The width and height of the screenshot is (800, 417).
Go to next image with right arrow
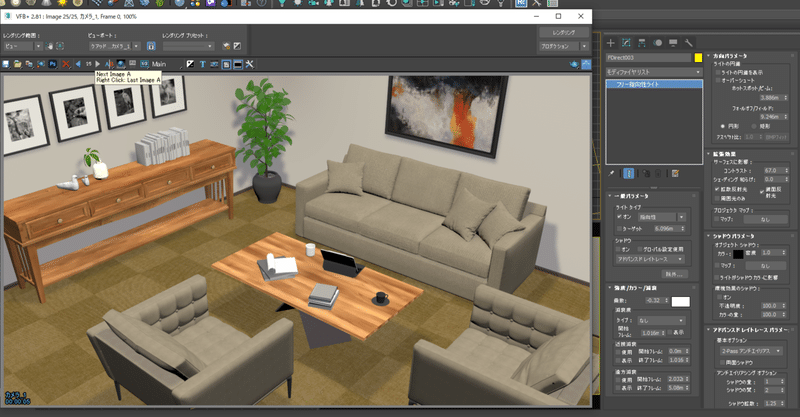coord(97,64)
